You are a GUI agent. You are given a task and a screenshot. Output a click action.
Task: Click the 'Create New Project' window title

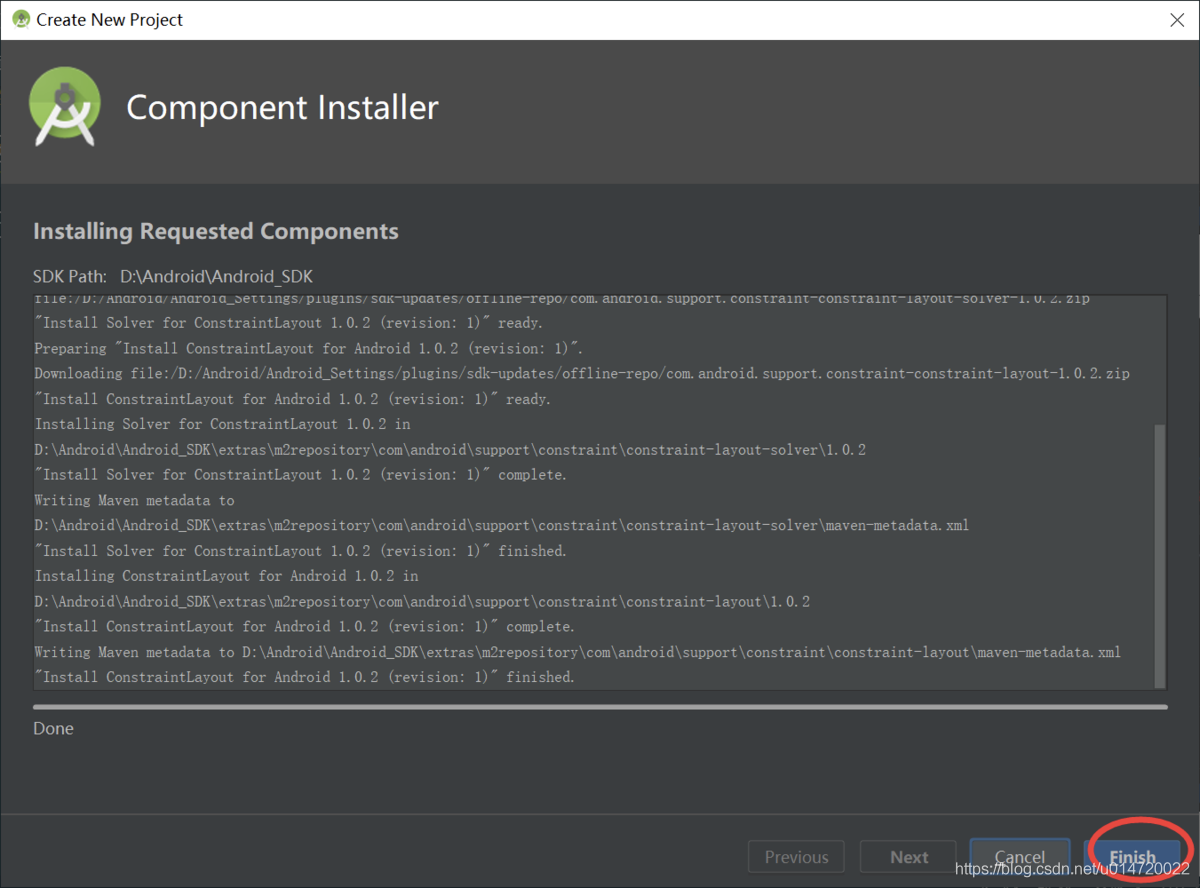click(110, 19)
